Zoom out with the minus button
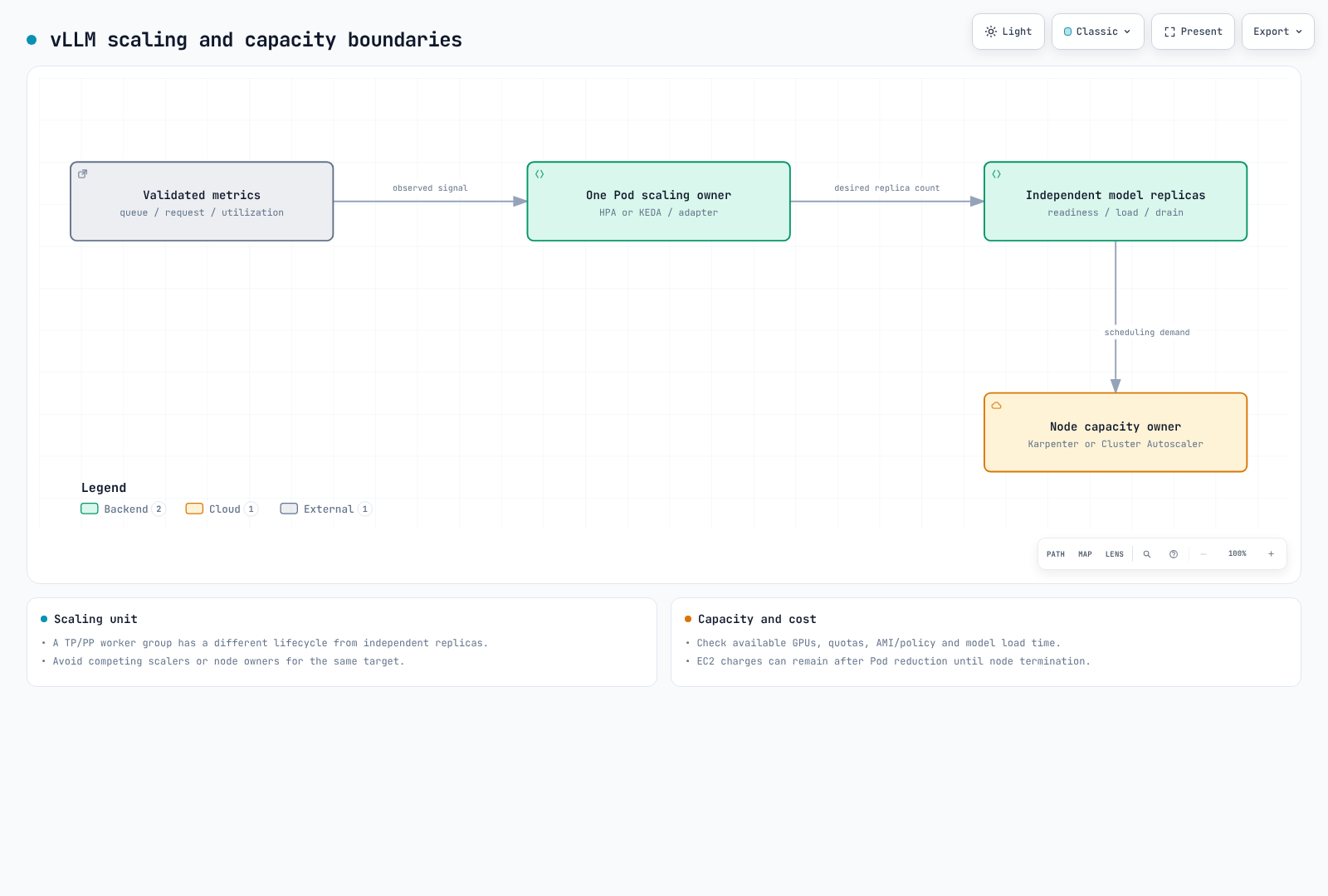This screenshot has width=1328, height=896. click(x=1203, y=554)
